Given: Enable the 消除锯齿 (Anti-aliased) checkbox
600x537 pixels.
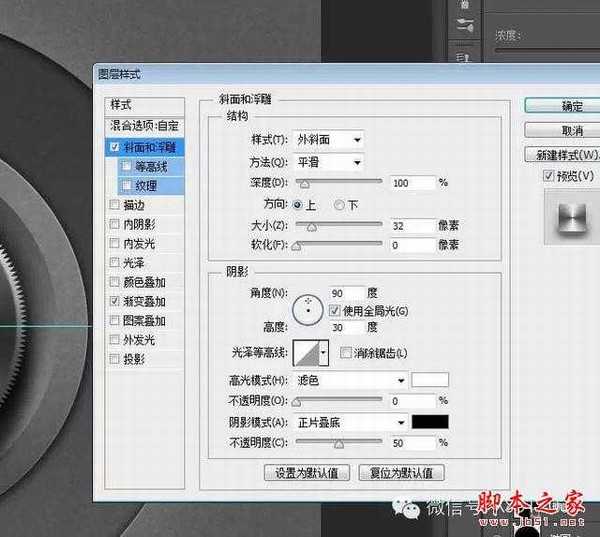Looking at the screenshot, I should pyautogui.click(x=346, y=353).
